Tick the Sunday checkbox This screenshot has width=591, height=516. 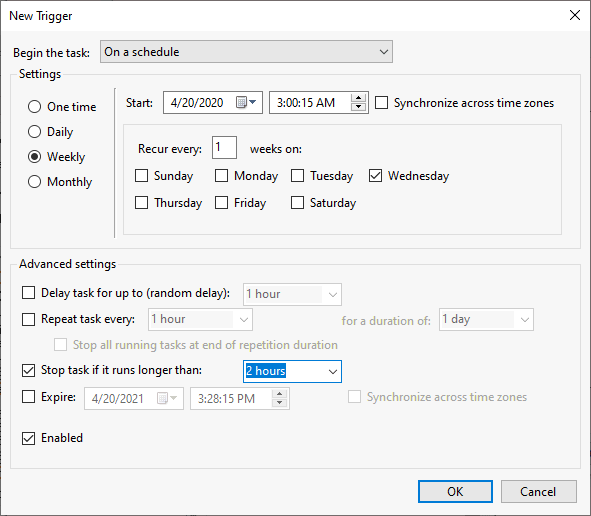pyautogui.click(x=141, y=176)
